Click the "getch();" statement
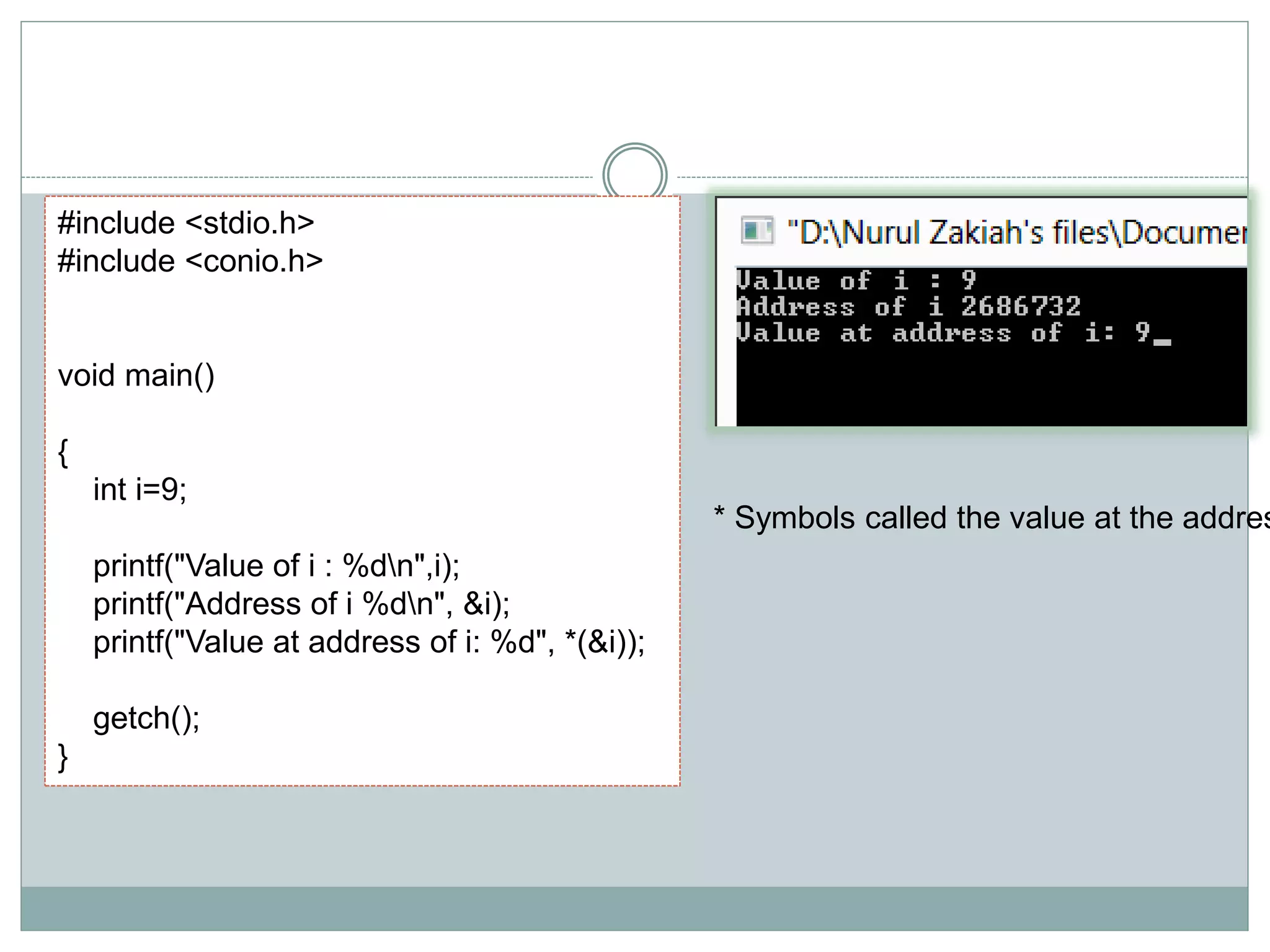 click(146, 718)
